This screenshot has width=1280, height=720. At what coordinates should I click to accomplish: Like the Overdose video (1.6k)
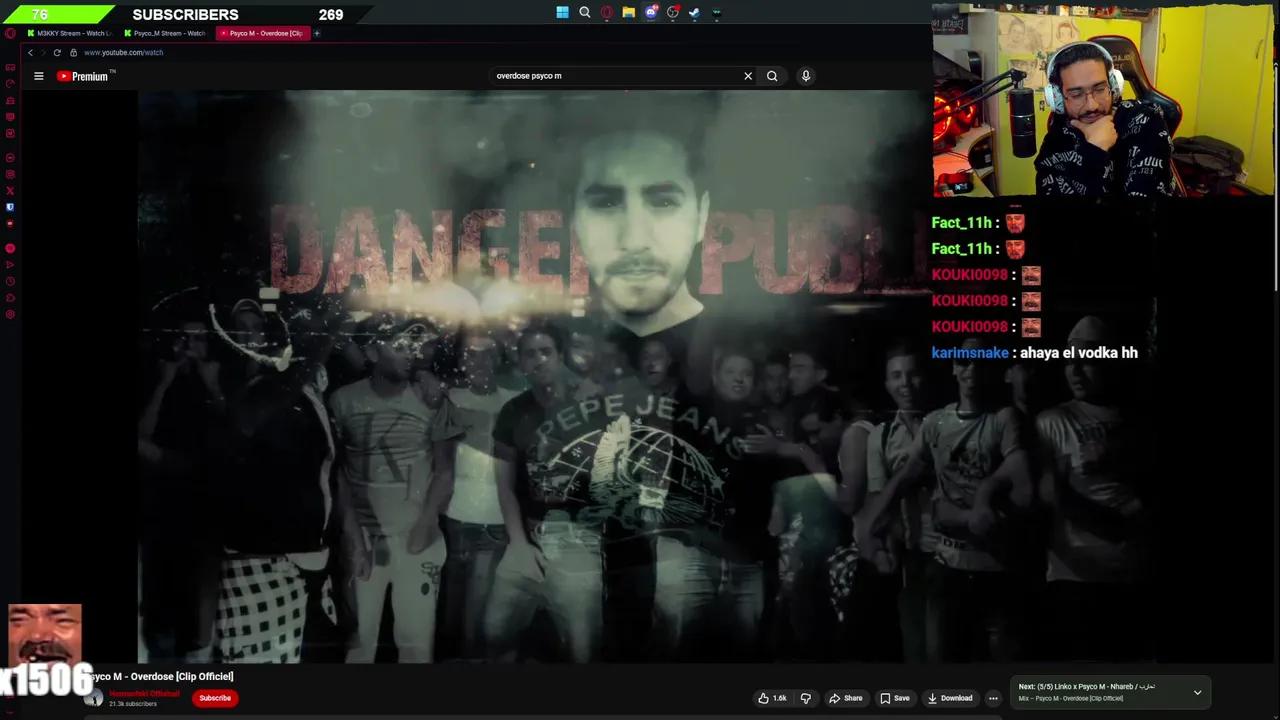coord(771,698)
